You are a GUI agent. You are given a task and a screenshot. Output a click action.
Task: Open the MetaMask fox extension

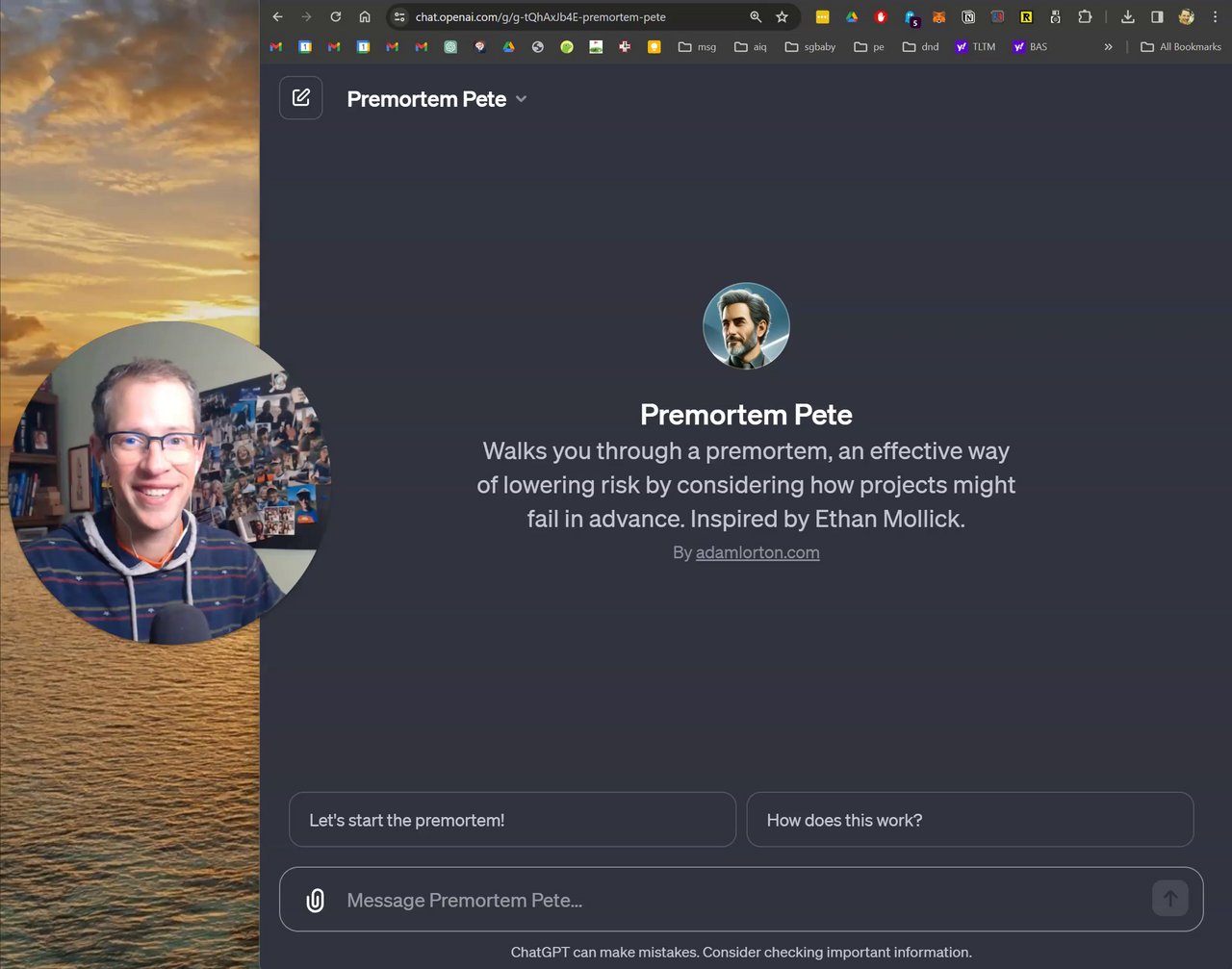[938, 16]
